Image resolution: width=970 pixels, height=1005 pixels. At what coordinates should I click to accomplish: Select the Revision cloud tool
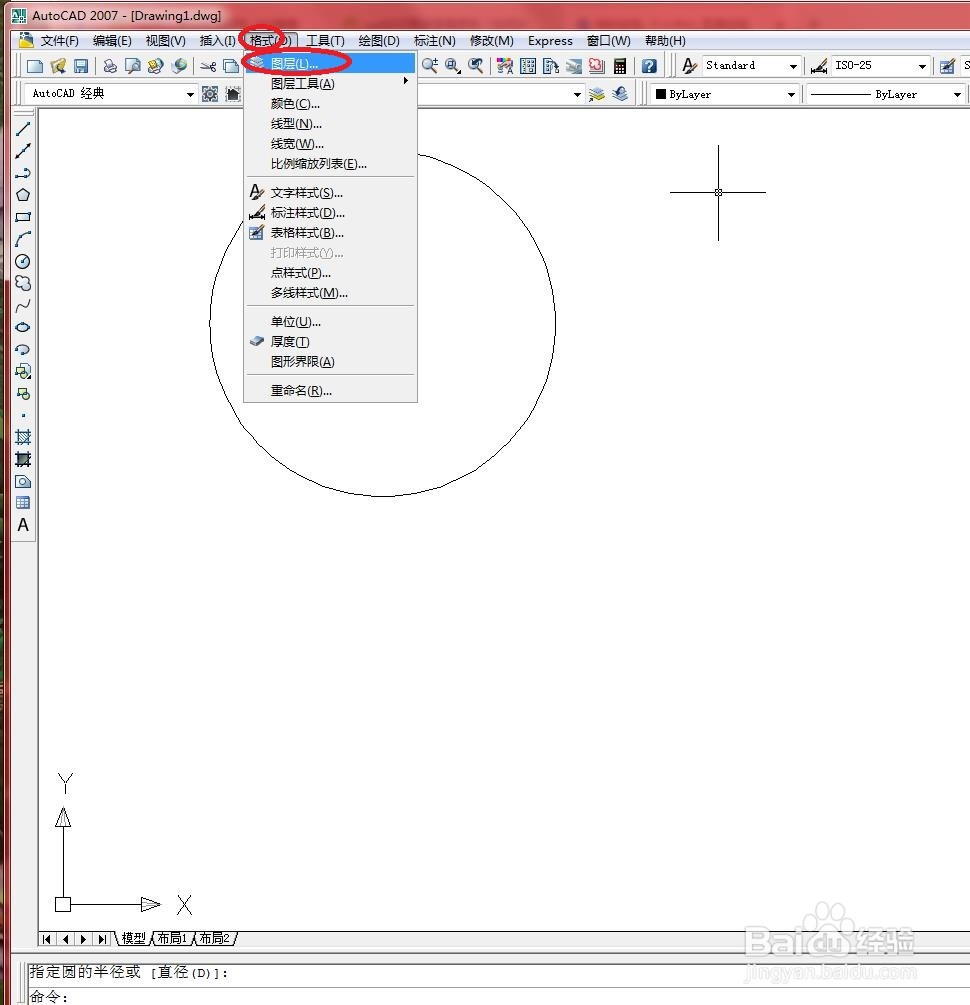click(23, 283)
